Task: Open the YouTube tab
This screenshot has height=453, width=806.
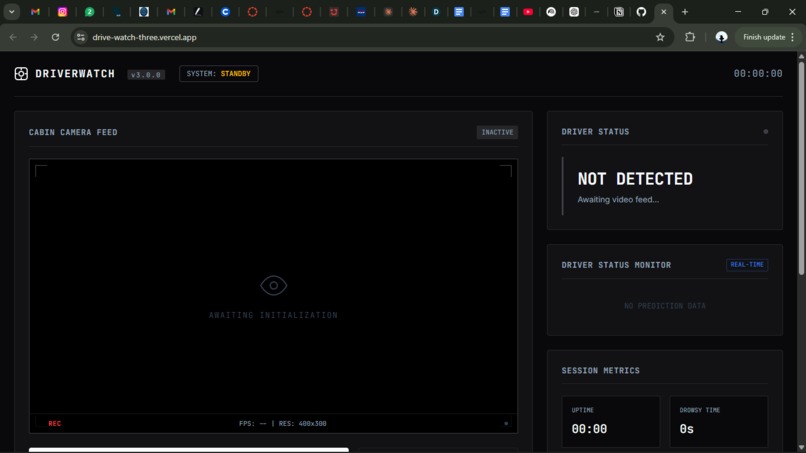Action: (528, 12)
